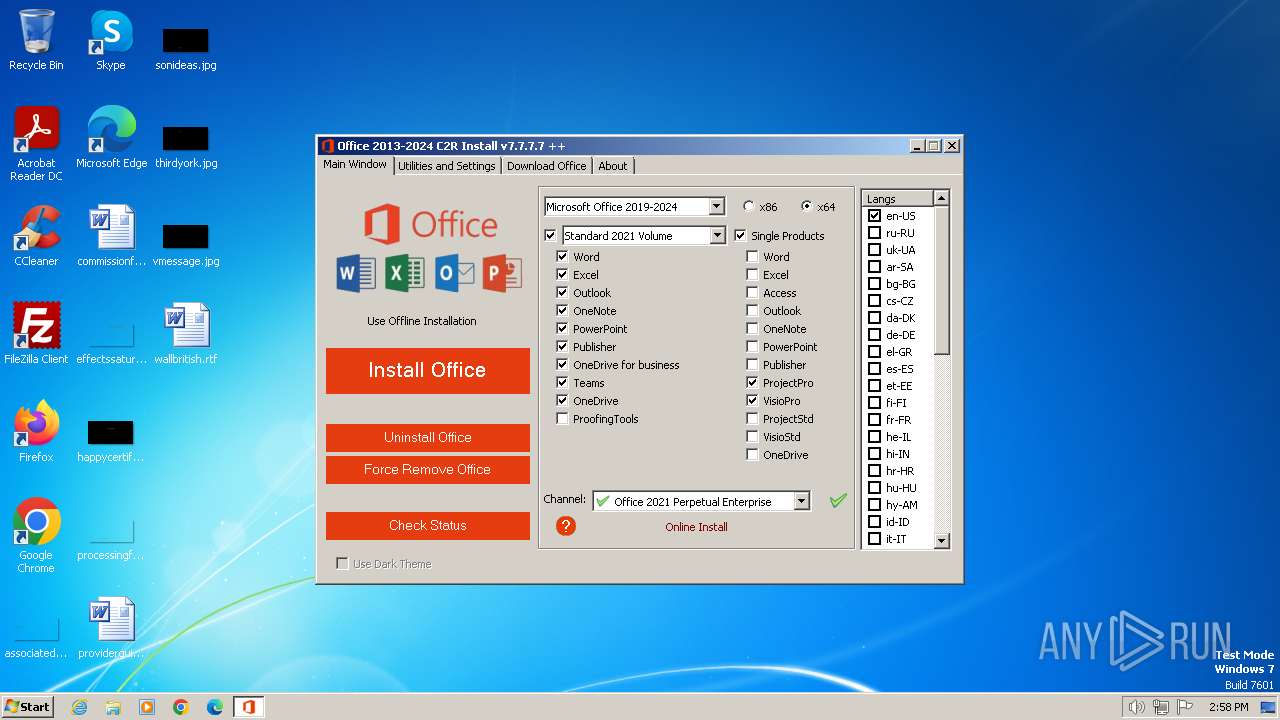Check the ProjectStd single product
Screen dimensions: 1280x720
pyautogui.click(x=752, y=418)
